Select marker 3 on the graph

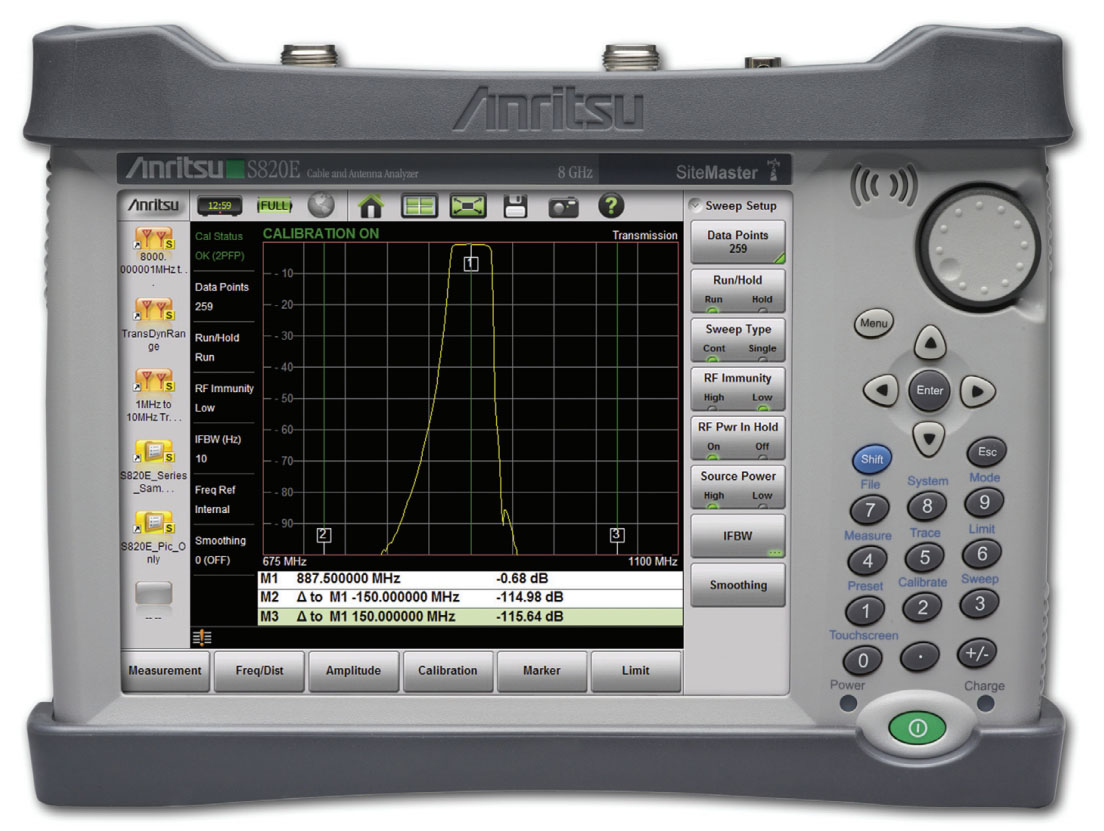[x=617, y=535]
